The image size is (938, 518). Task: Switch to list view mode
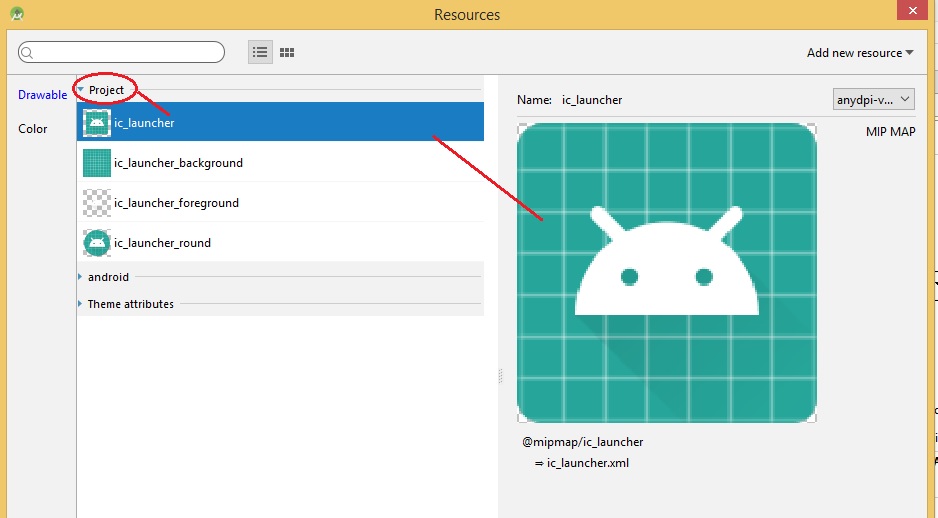pyautogui.click(x=260, y=52)
